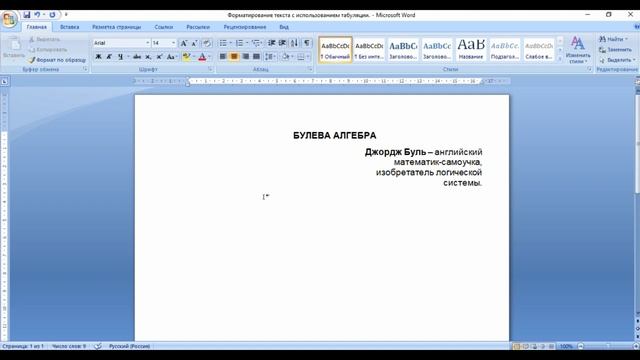640x360 pixels.
Task: Click the spelling check status icon
Action: coord(98,346)
